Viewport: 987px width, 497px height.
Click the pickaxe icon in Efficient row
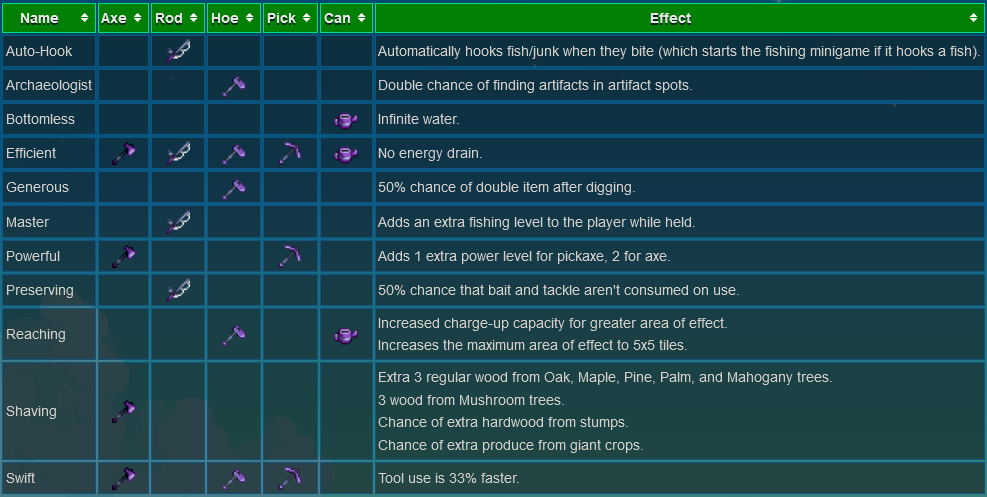point(290,154)
